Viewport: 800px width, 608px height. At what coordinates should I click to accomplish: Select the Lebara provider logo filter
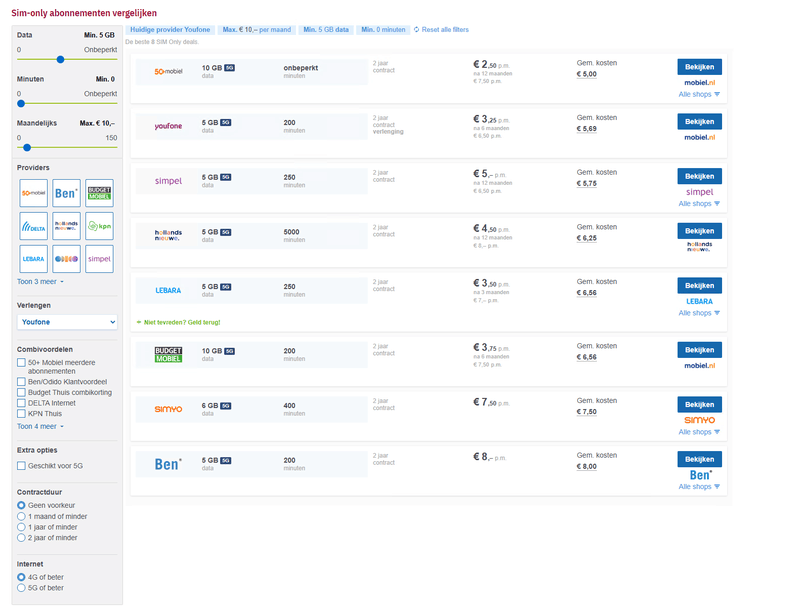[x=34, y=259]
